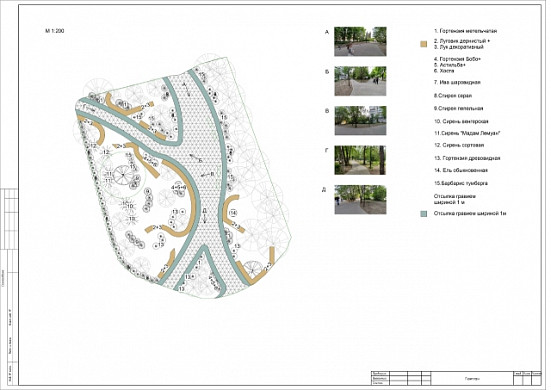Viewport: 551px width, 390px height.
Task: Pick the tan legend swatch beside Луговик дернистый
Action: pos(423,44)
